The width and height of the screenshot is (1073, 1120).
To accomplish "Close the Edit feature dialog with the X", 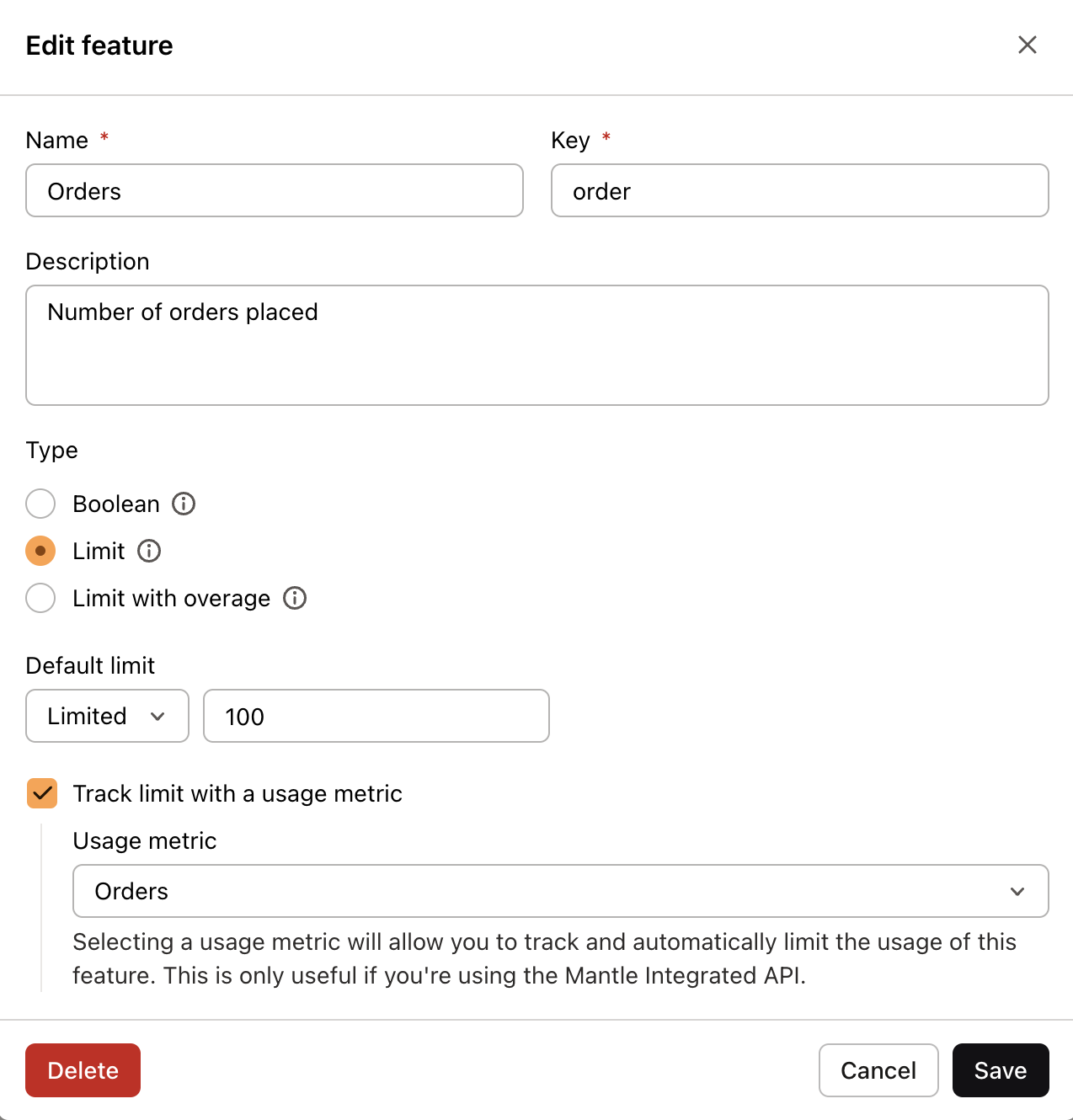I will point(1028,45).
